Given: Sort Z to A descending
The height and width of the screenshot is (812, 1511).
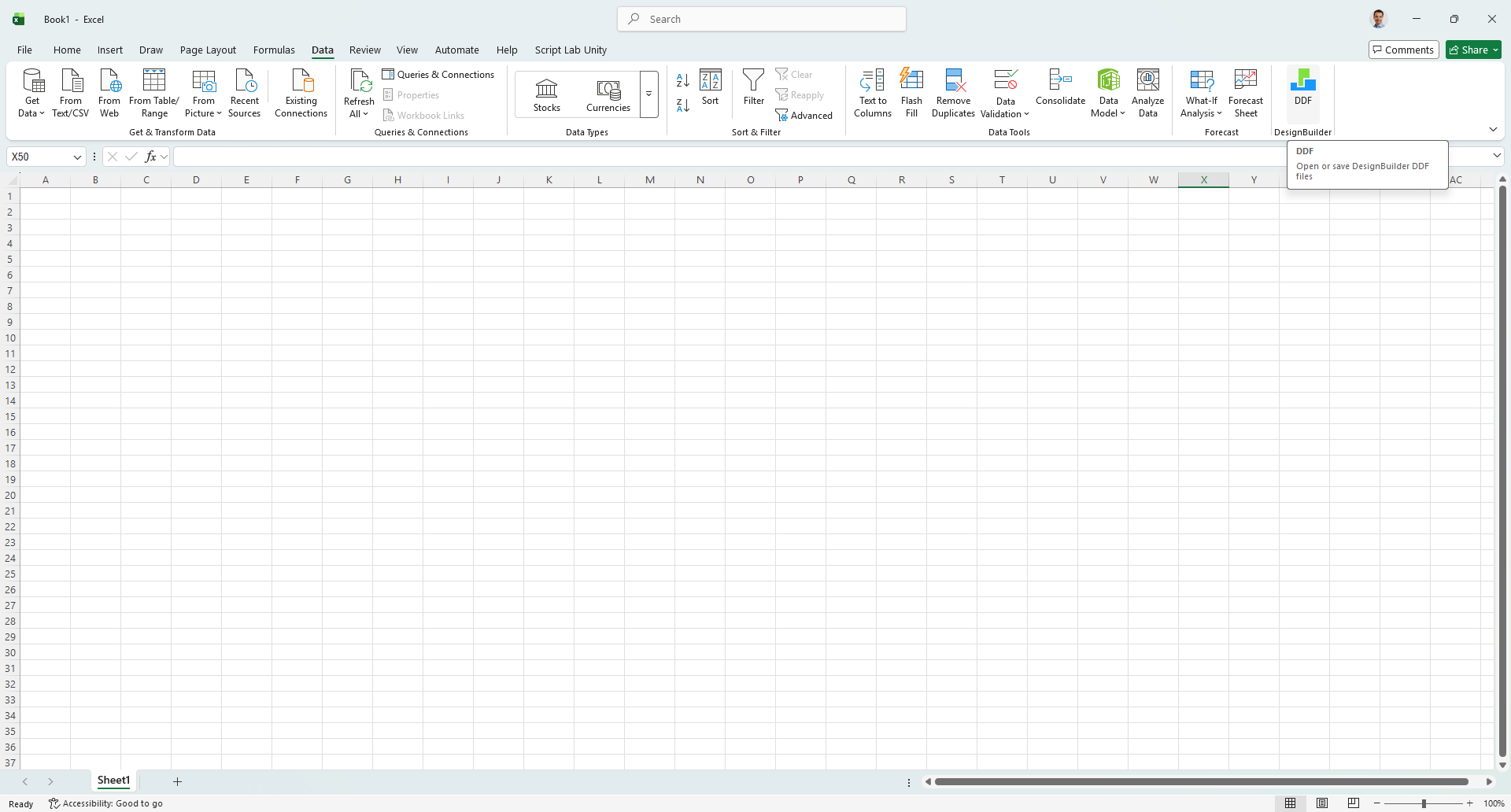Looking at the screenshot, I should coord(683,105).
